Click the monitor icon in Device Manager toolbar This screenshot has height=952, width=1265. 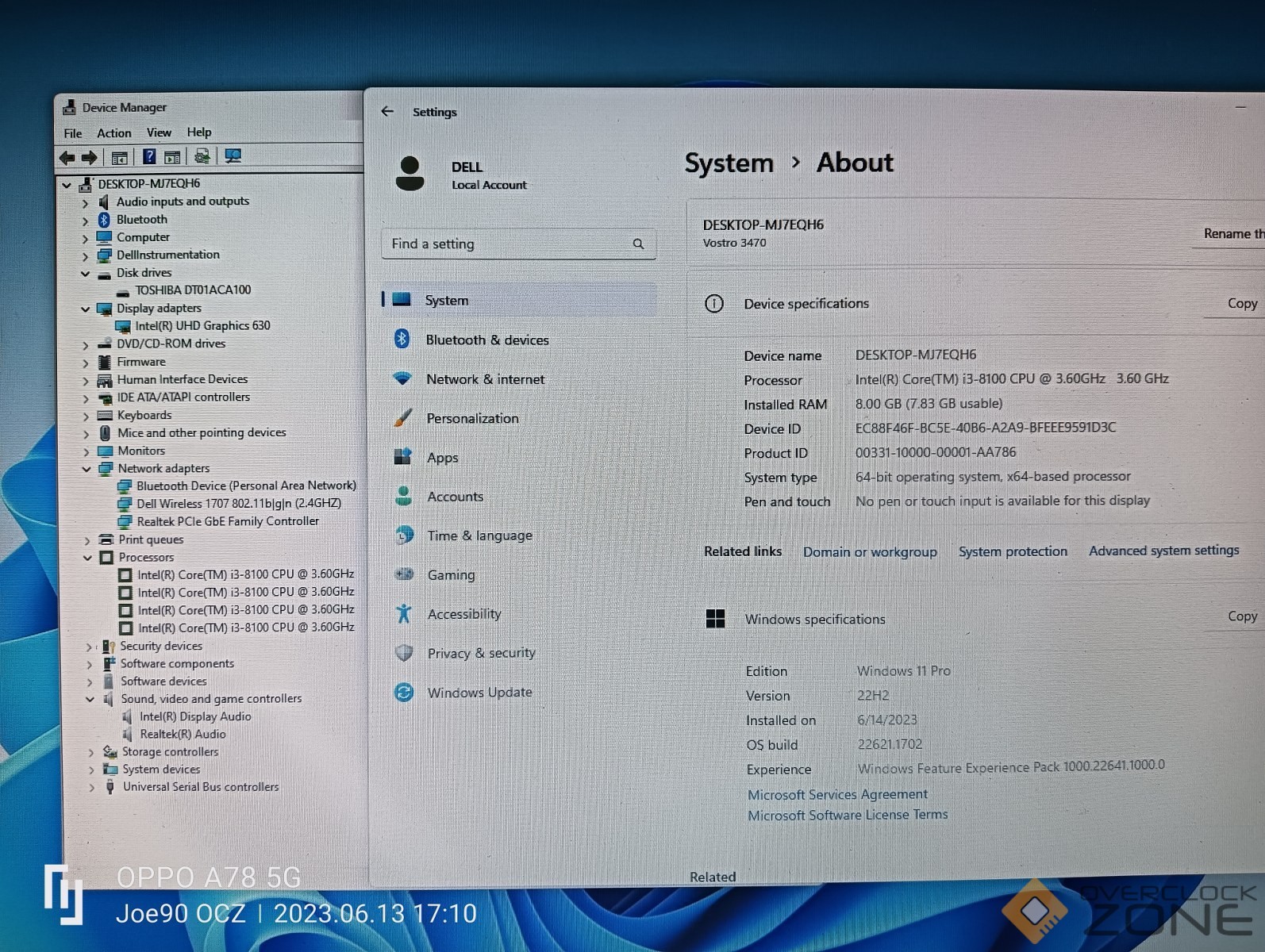coord(233,155)
